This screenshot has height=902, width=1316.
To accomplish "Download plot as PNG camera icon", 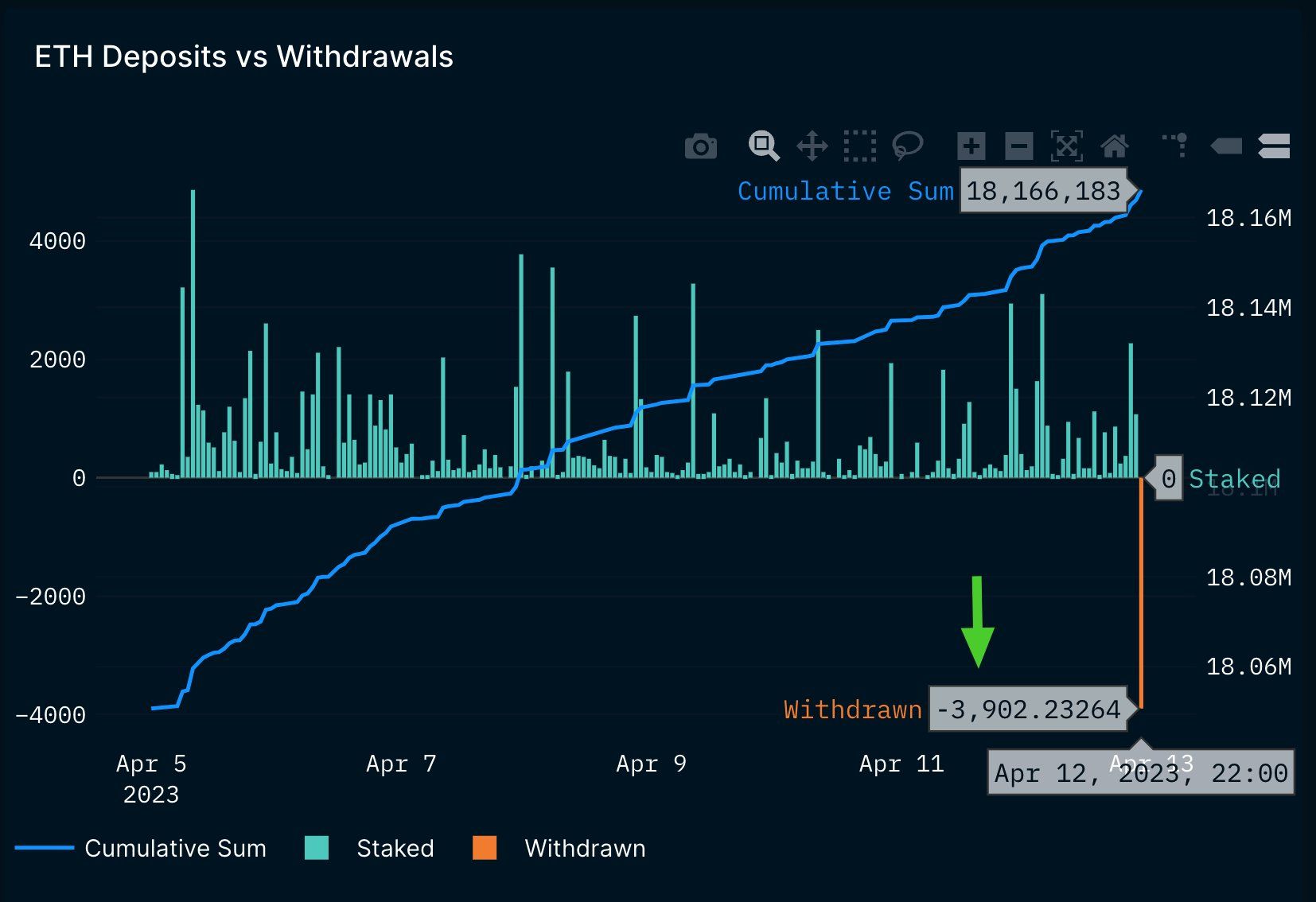I will [x=700, y=146].
